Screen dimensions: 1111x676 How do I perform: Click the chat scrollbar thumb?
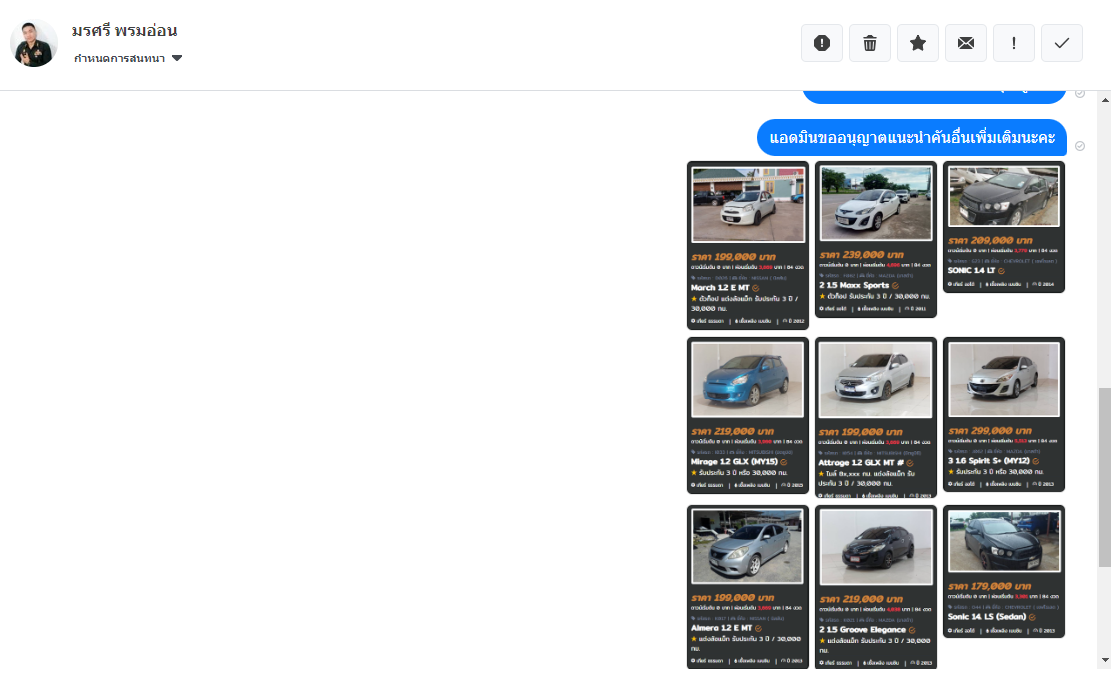click(x=1105, y=477)
